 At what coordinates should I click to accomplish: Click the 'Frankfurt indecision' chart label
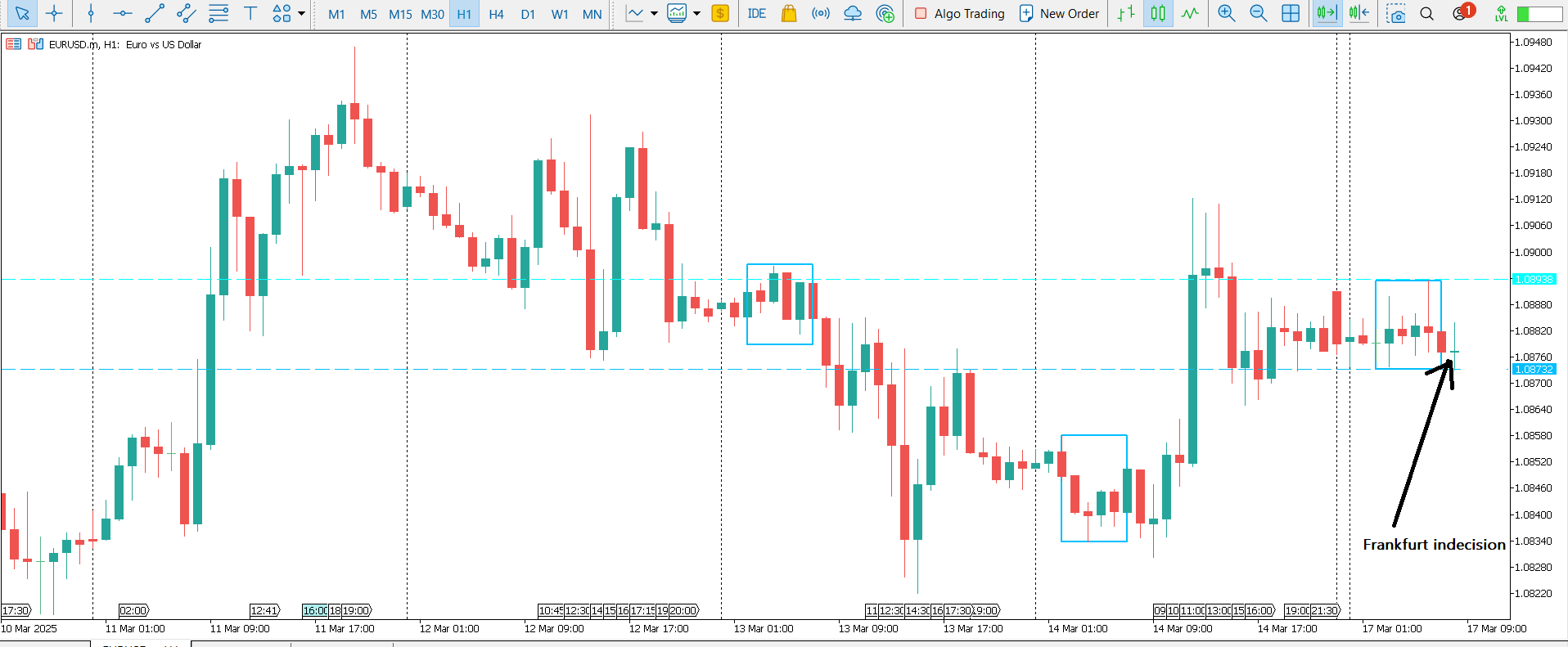tap(1433, 545)
